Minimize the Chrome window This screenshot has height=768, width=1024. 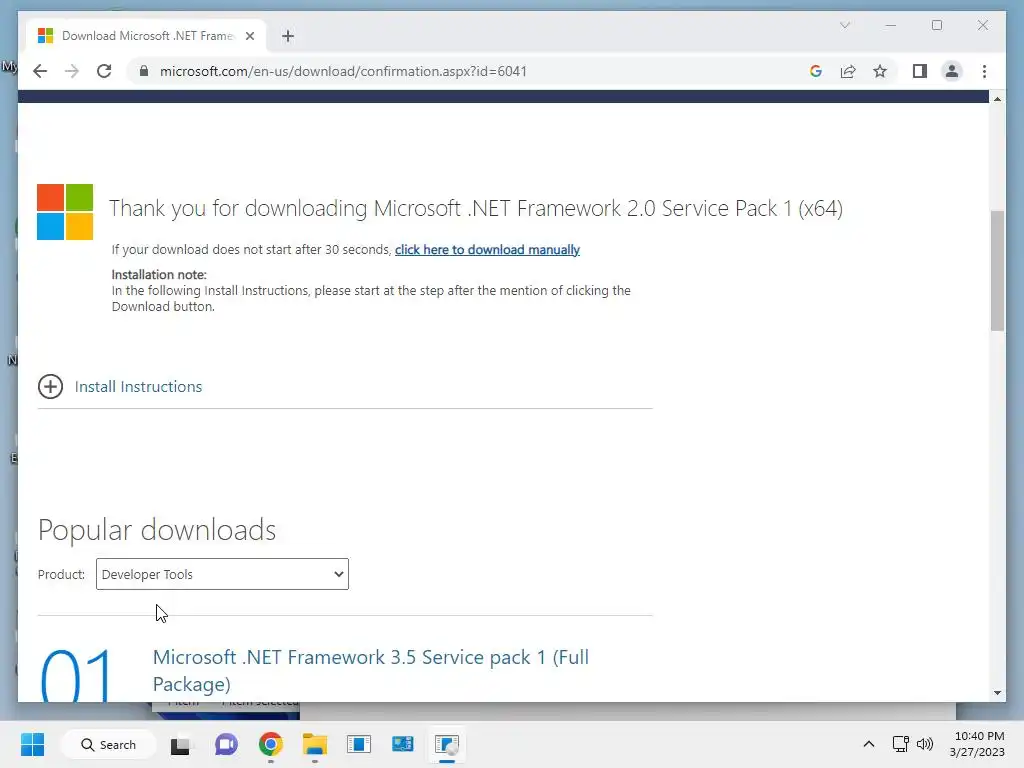click(891, 25)
